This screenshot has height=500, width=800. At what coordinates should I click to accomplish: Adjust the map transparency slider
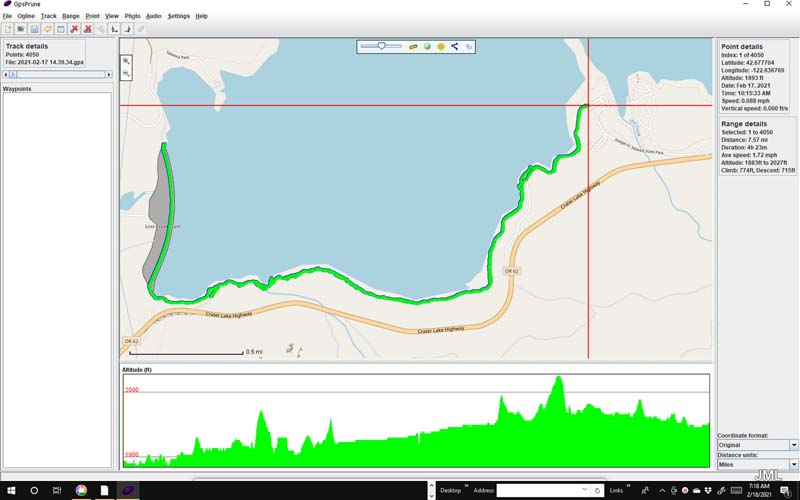point(381,46)
